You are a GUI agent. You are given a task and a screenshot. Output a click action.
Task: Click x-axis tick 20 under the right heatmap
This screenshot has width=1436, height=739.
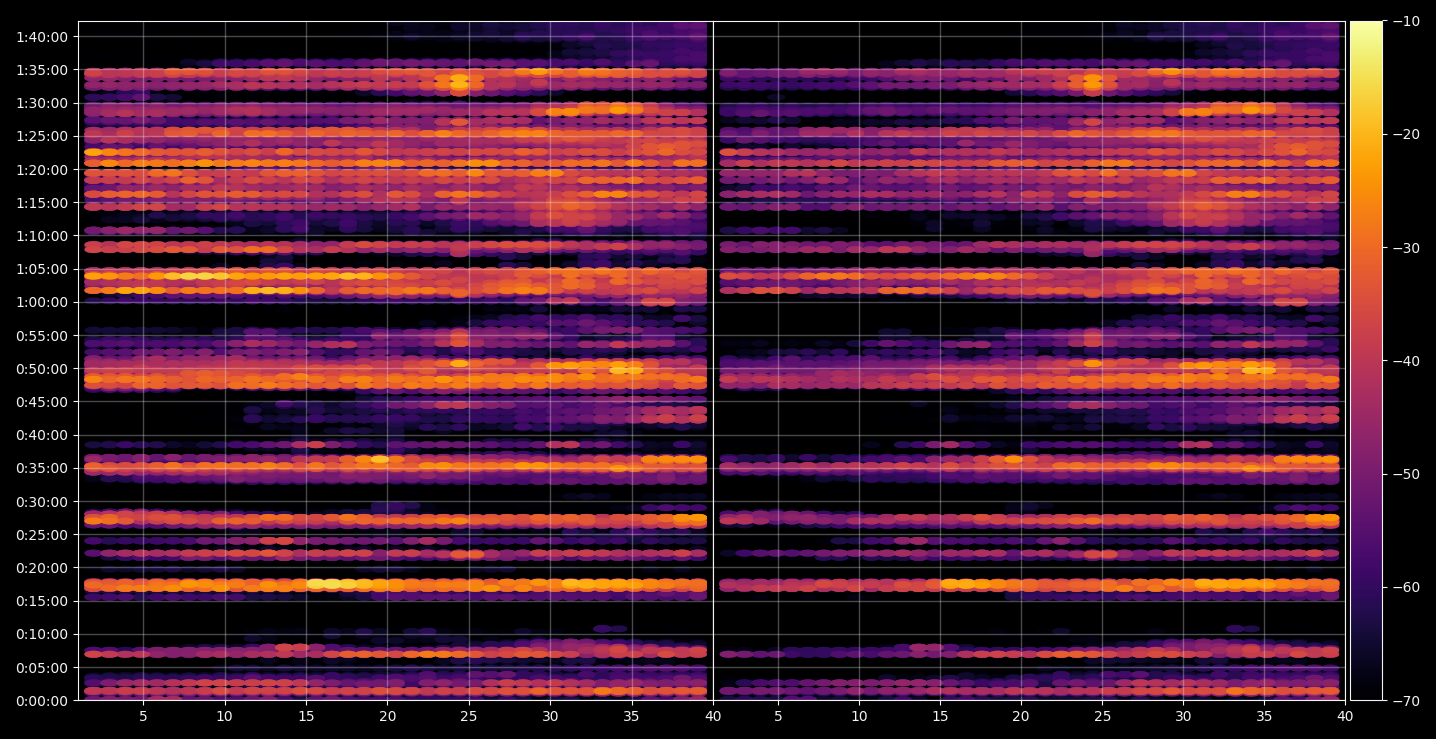click(x=1021, y=716)
